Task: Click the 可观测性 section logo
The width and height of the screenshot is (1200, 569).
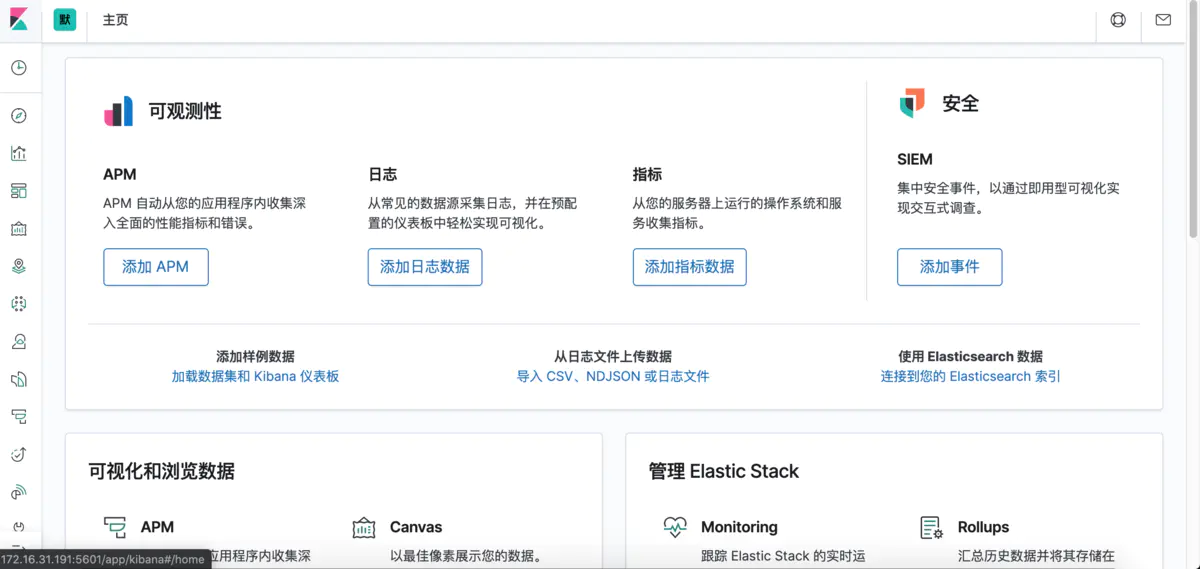Action: (x=119, y=111)
